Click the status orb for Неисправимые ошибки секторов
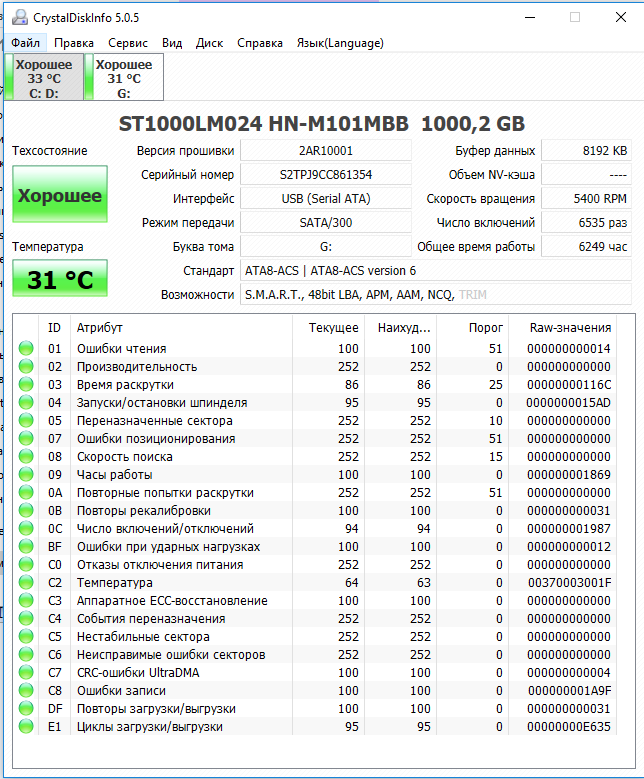Screen dimensions: 644x779 point(26,654)
